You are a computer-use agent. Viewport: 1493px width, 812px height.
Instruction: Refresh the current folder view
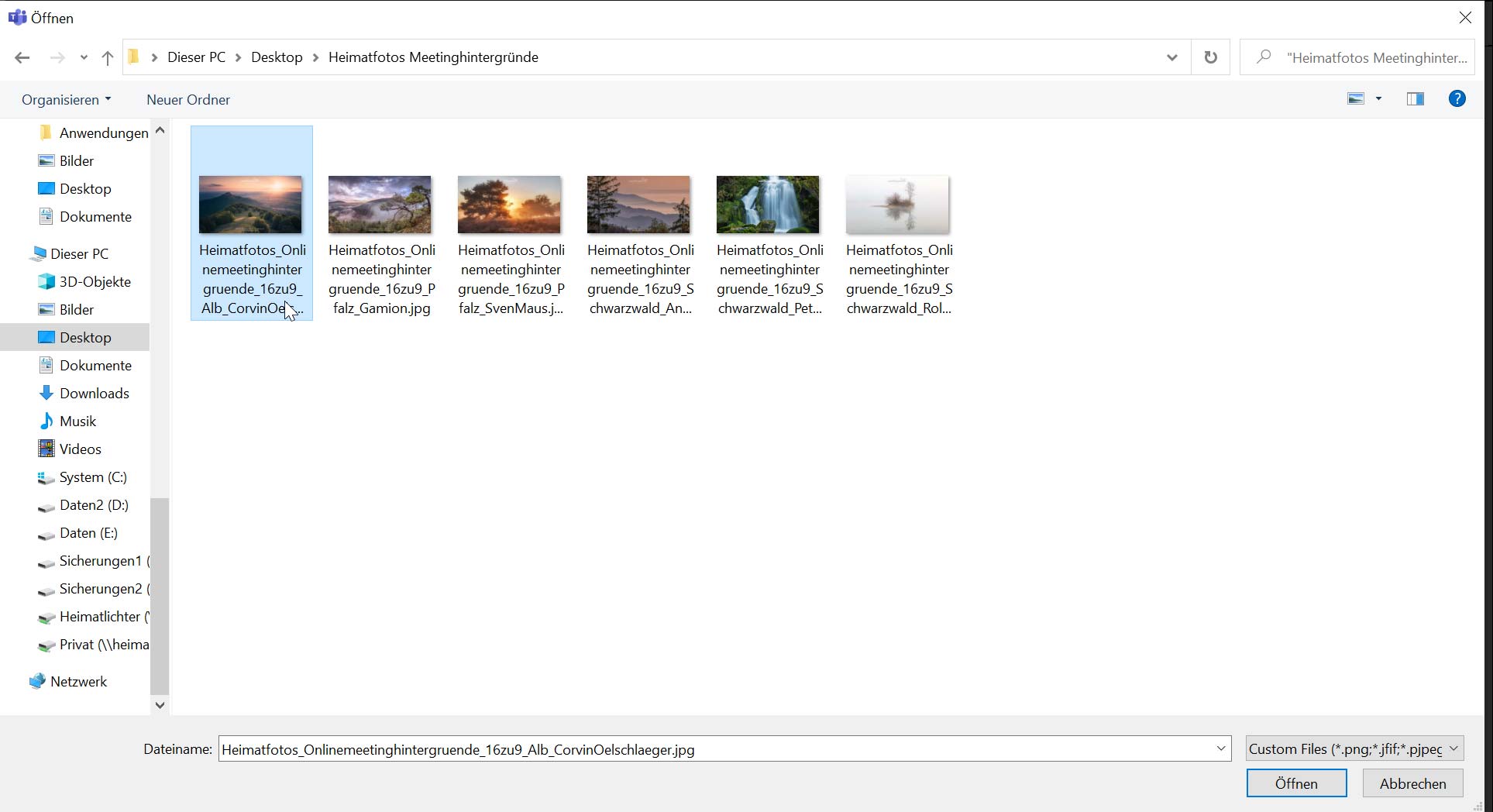point(1210,57)
